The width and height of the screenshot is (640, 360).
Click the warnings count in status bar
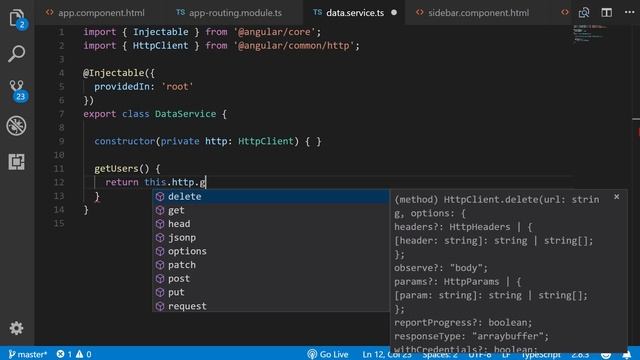click(x=83, y=354)
